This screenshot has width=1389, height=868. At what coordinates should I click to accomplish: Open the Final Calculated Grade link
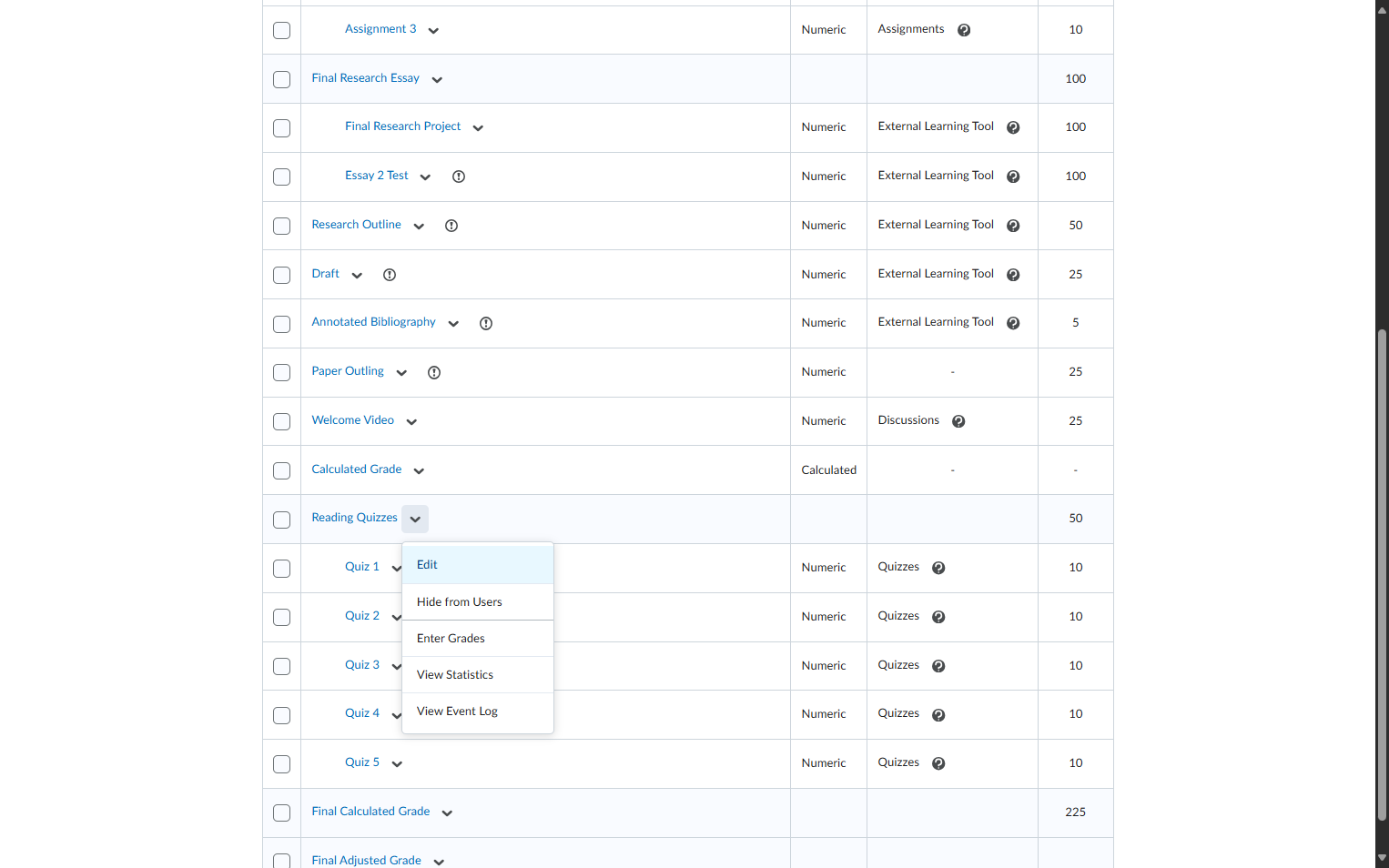370,812
